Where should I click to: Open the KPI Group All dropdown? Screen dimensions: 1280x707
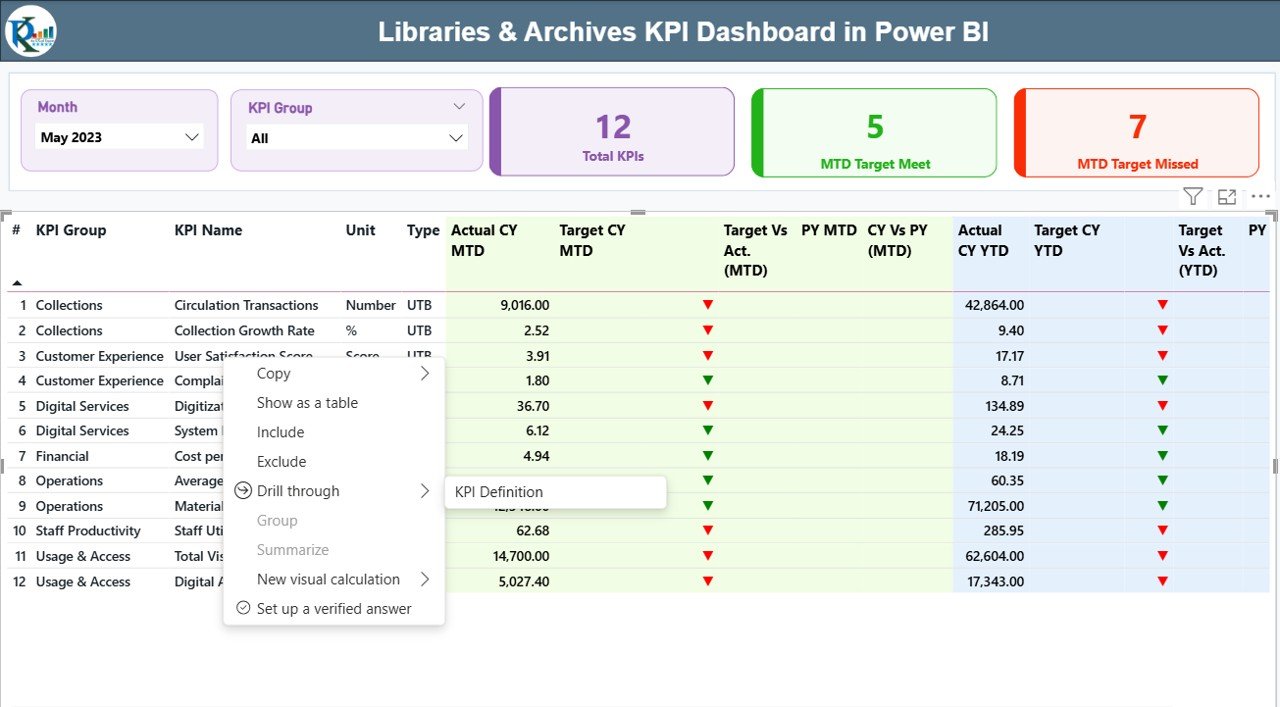coord(356,138)
